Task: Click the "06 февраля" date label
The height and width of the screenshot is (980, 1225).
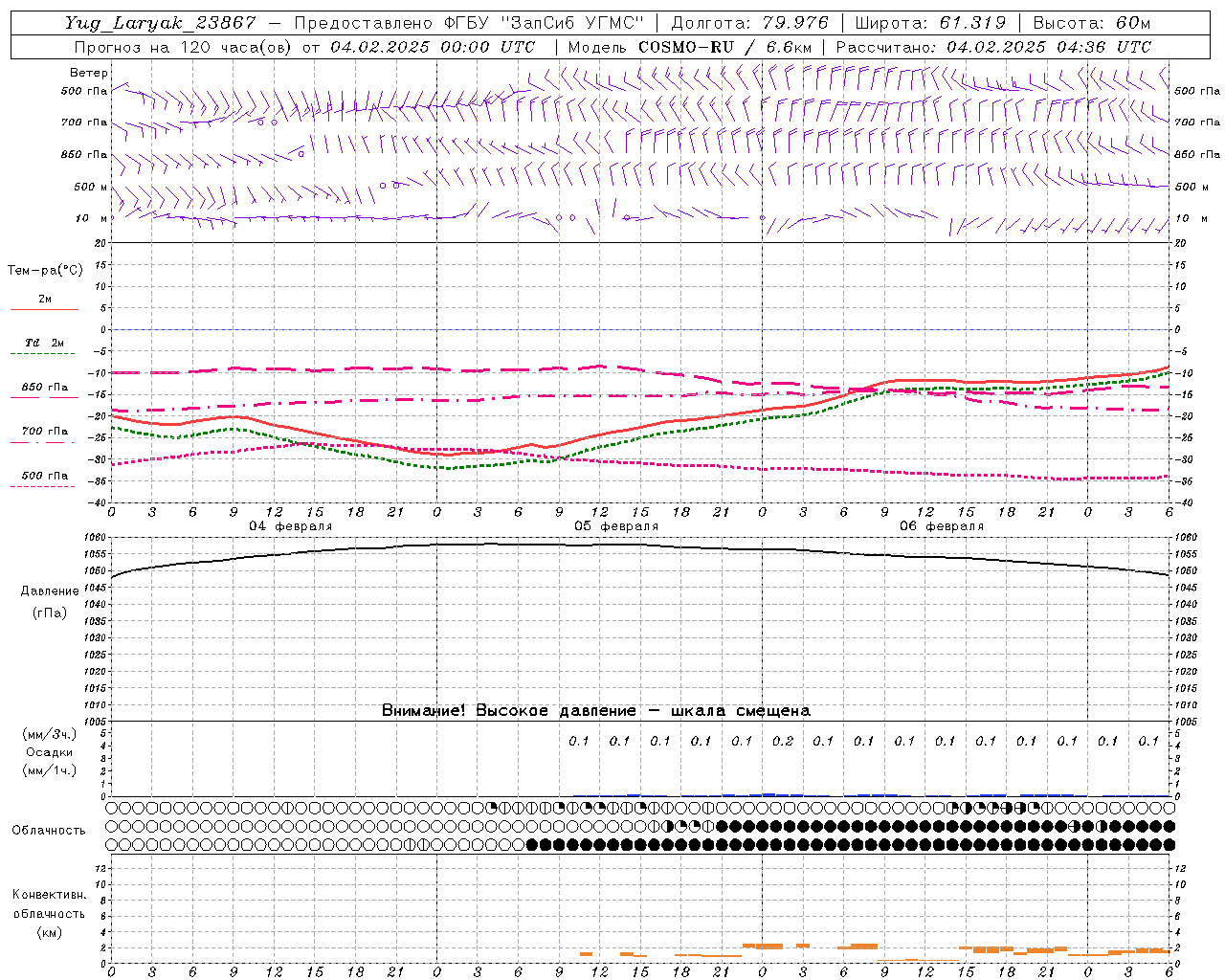Action: coord(942,526)
